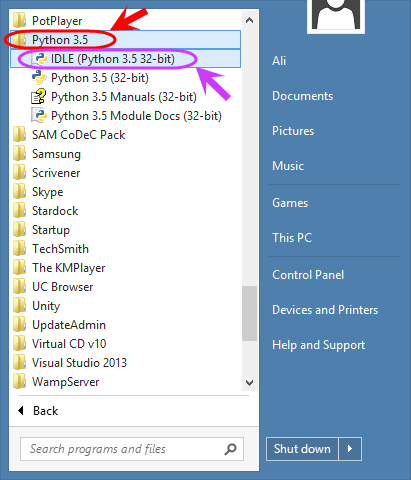Open Pictures from the Start menu
The width and height of the screenshot is (411, 480).
293,131
